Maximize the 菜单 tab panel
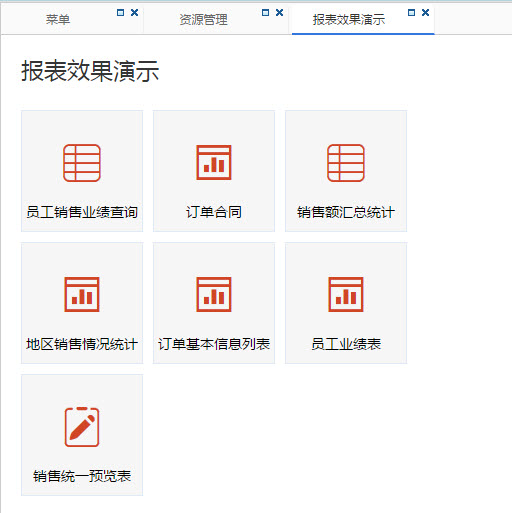The width and height of the screenshot is (512, 513). [120, 13]
